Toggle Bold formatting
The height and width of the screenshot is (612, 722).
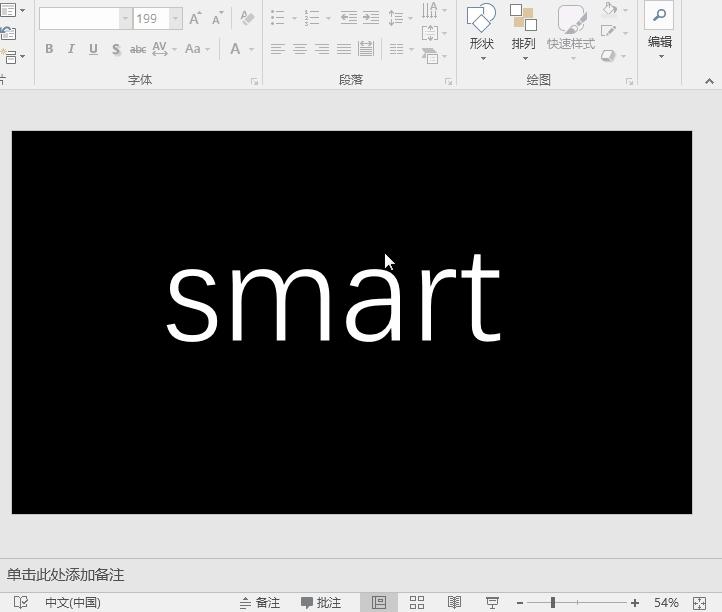click(x=49, y=49)
